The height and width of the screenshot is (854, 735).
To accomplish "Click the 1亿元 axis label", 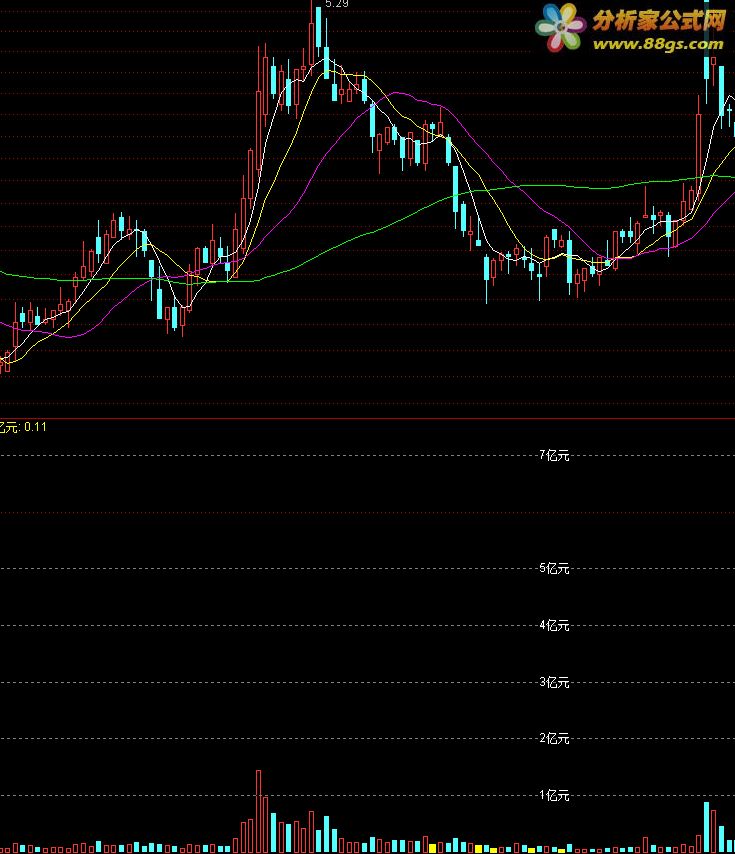I will (x=554, y=795).
